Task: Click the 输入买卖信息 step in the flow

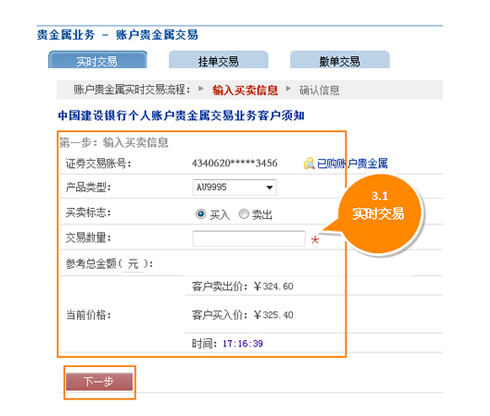Action: click(245, 90)
